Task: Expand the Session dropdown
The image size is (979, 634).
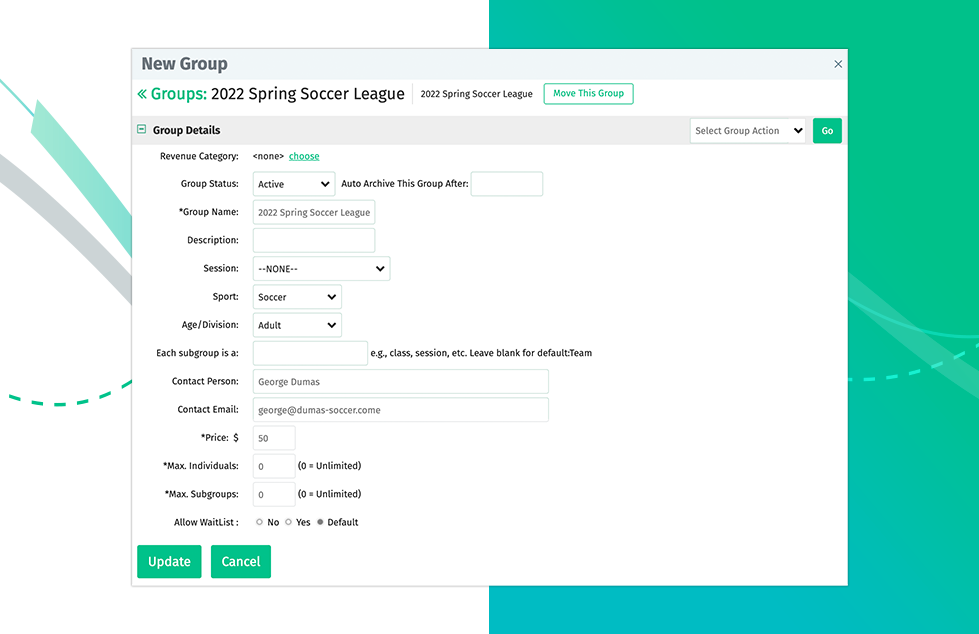Action: [321, 269]
